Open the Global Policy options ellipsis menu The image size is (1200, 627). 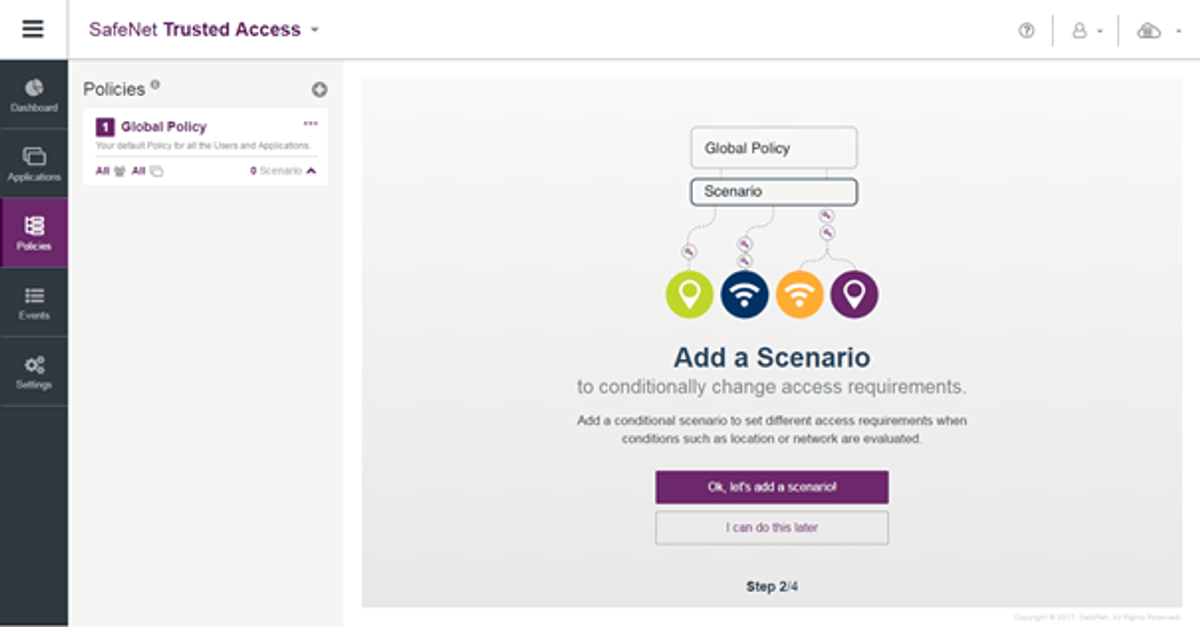coord(310,122)
